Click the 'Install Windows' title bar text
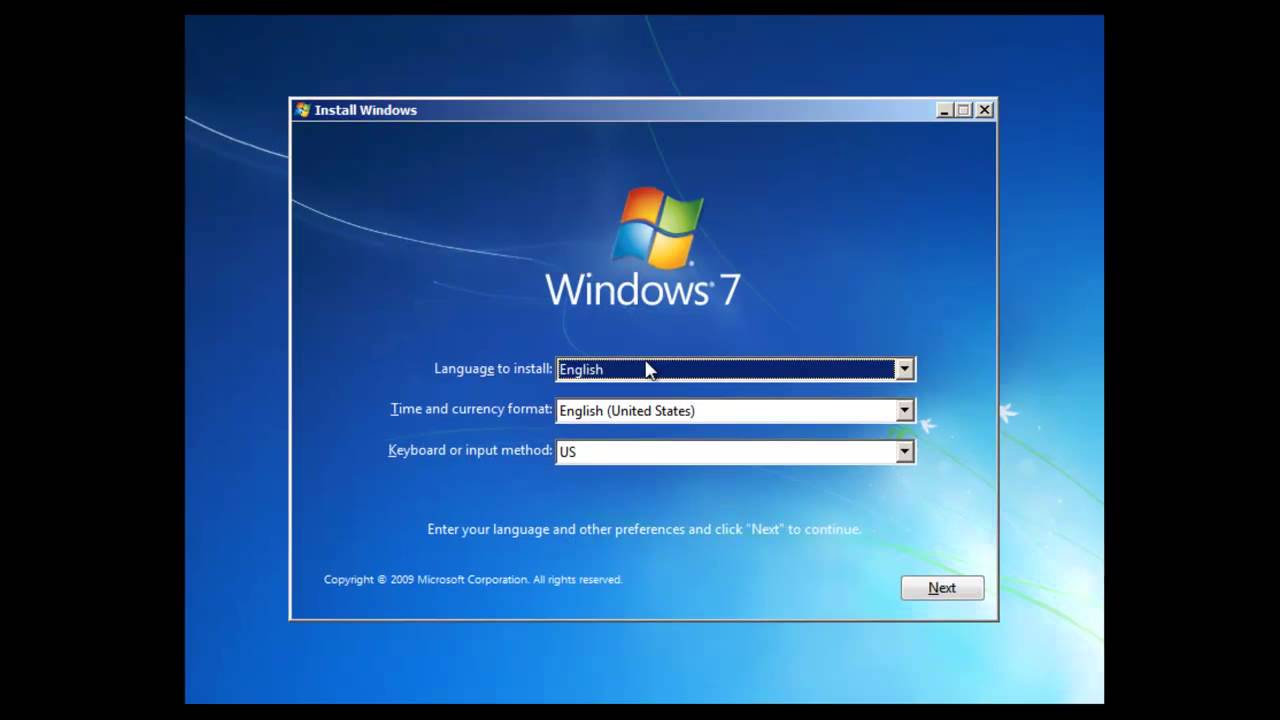Viewport: 1280px width, 720px height. point(366,110)
